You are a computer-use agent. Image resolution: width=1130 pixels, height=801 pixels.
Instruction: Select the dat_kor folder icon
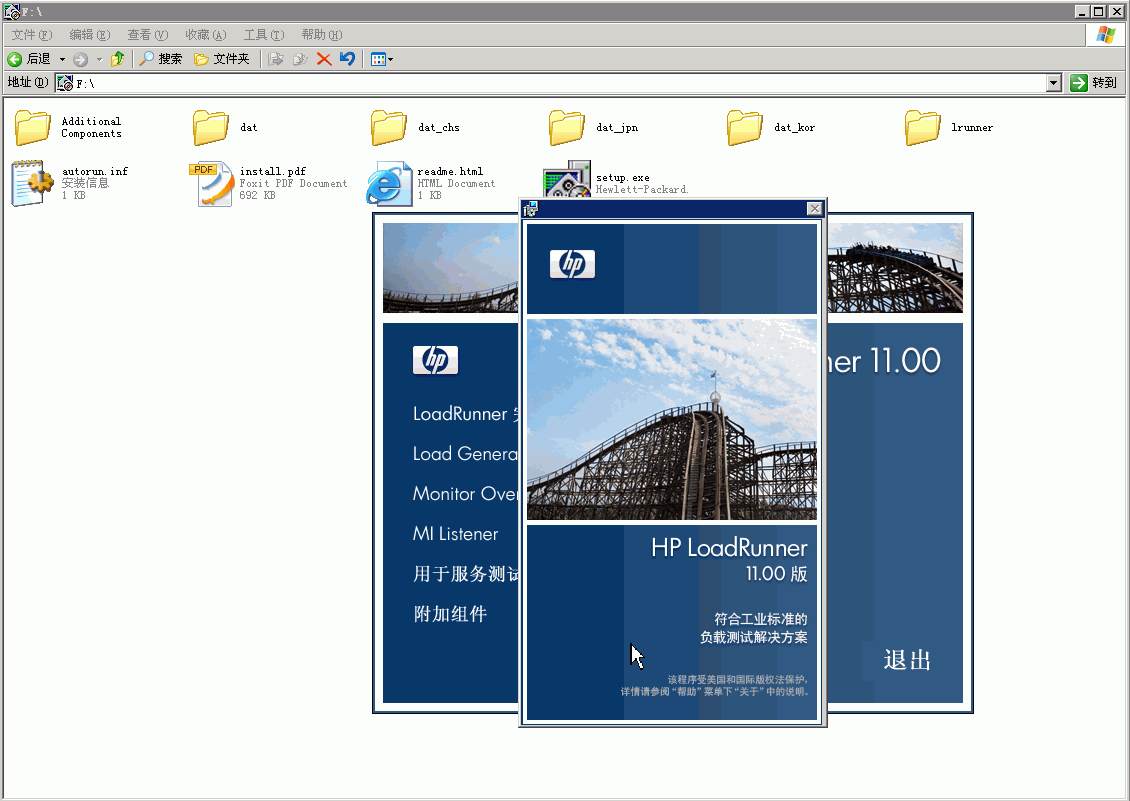point(744,128)
